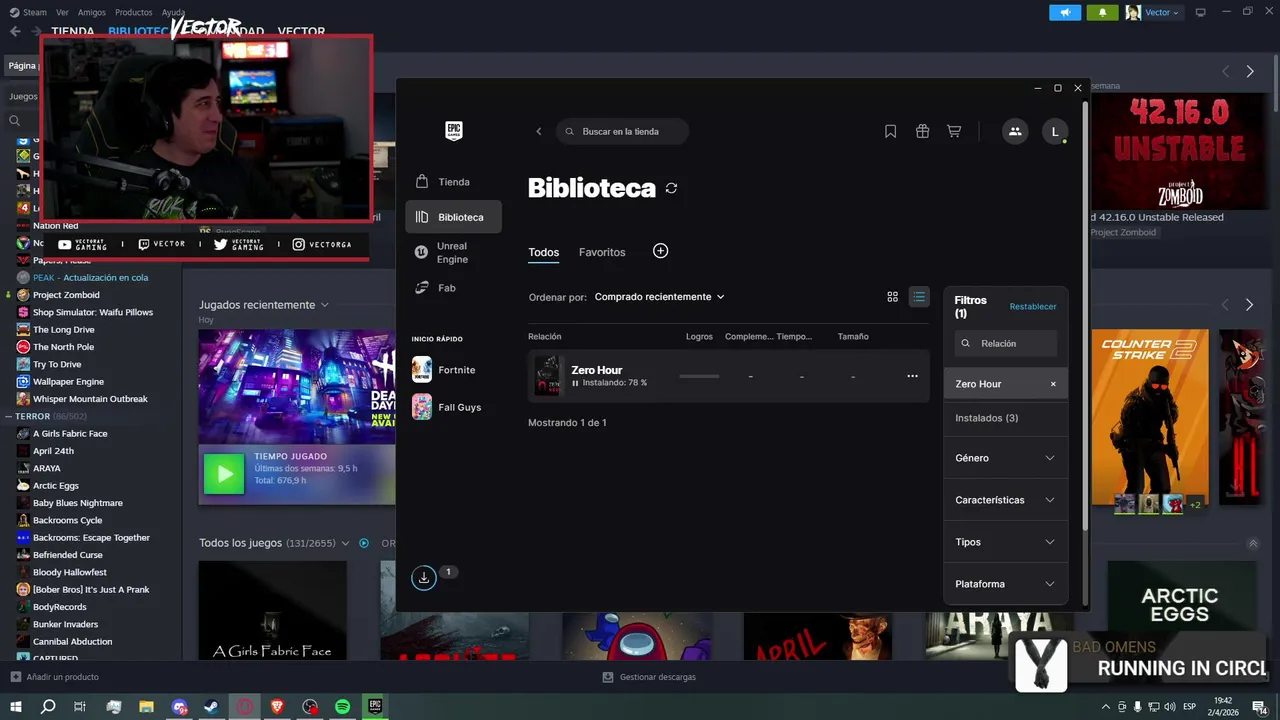
Task: Expand the Género filter section
Action: pos(1005,458)
